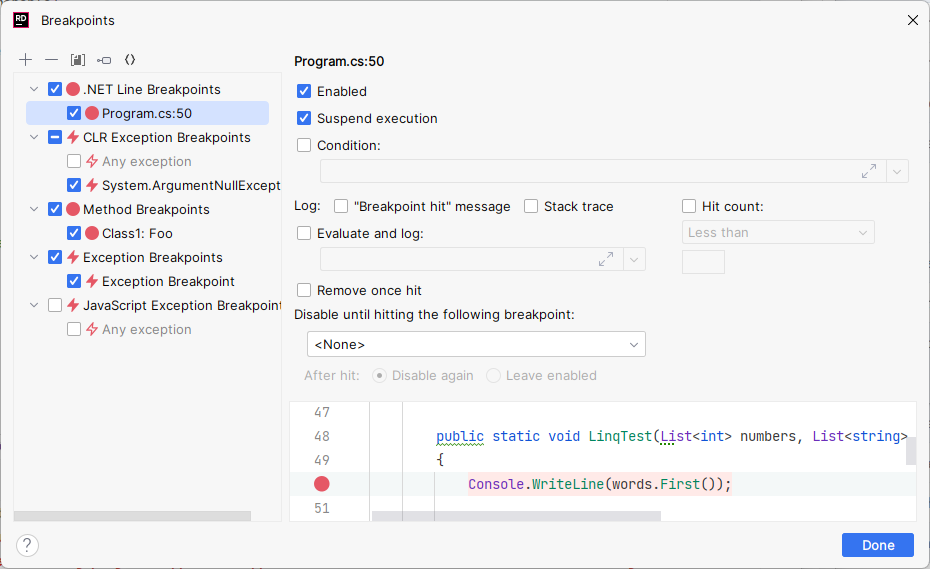The width and height of the screenshot is (930, 569).
Task: Click the LinqTest method signature line
Action: (671, 436)
